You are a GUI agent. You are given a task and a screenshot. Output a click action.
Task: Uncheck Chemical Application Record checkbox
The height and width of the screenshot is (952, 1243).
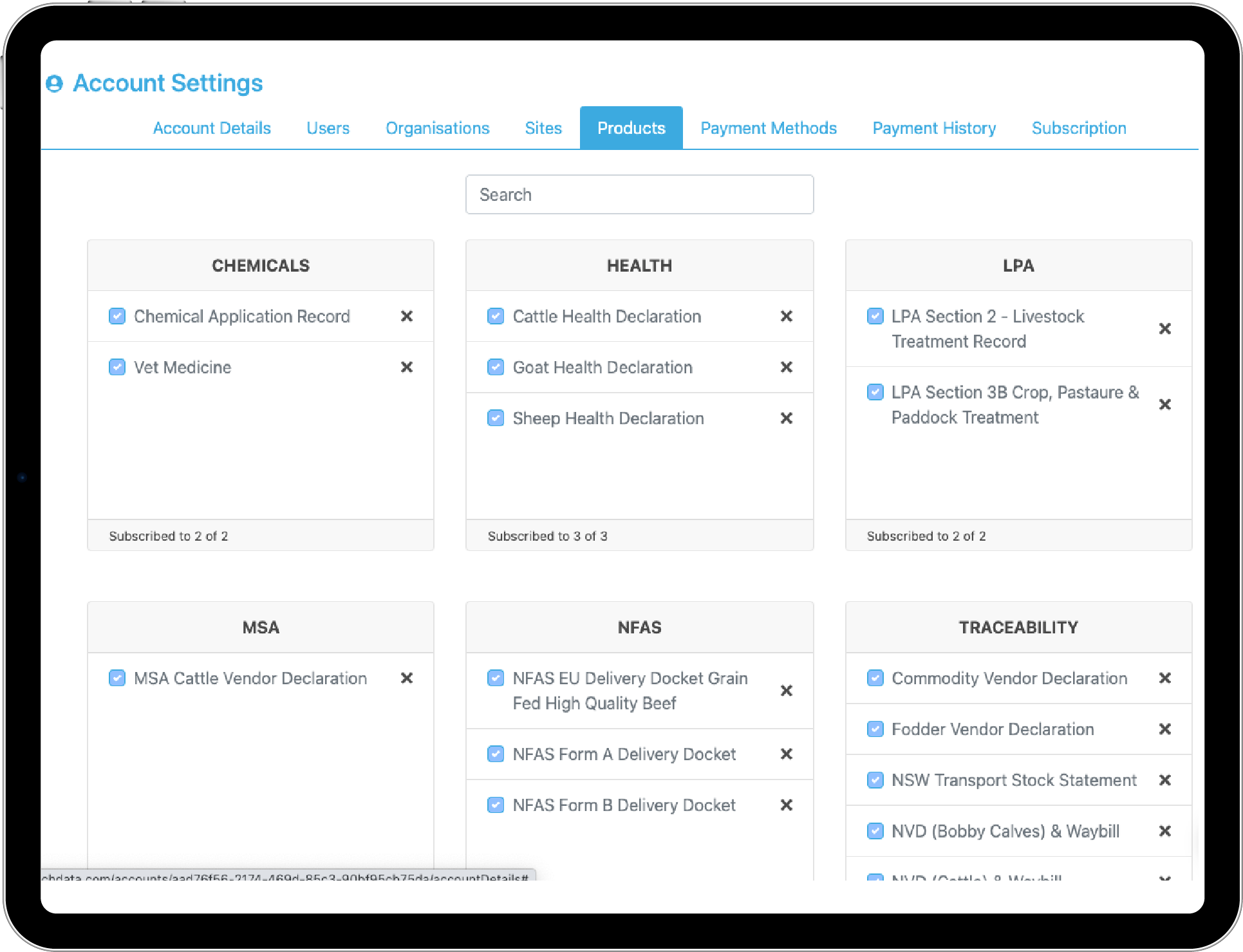[x=117, y=316]
